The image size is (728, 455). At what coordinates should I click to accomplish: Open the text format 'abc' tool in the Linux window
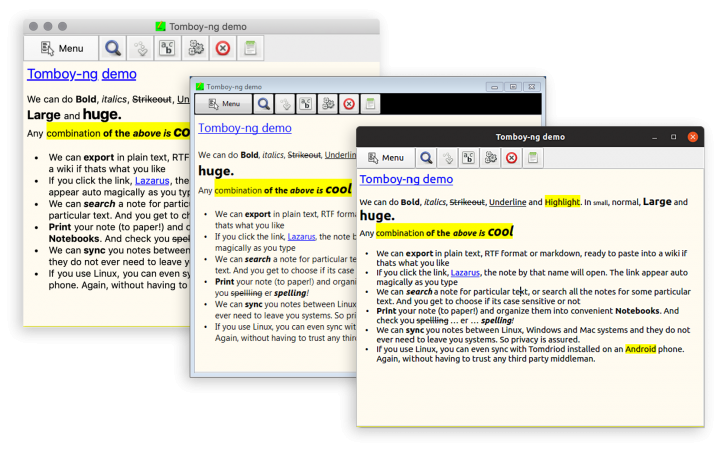pos(469,158)
